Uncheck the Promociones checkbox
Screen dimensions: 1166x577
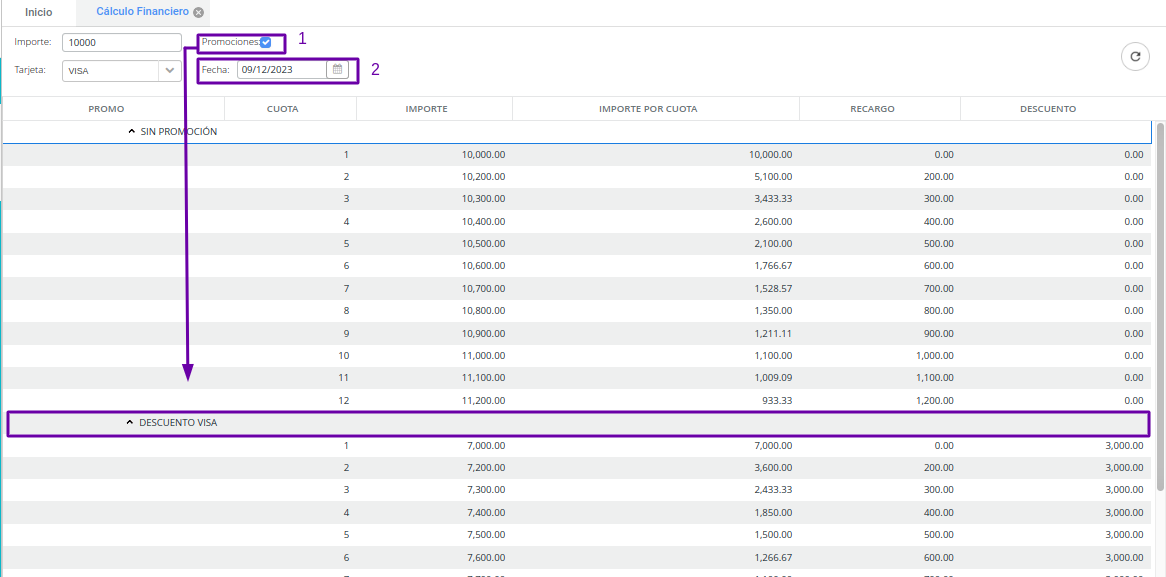(265, 43)
